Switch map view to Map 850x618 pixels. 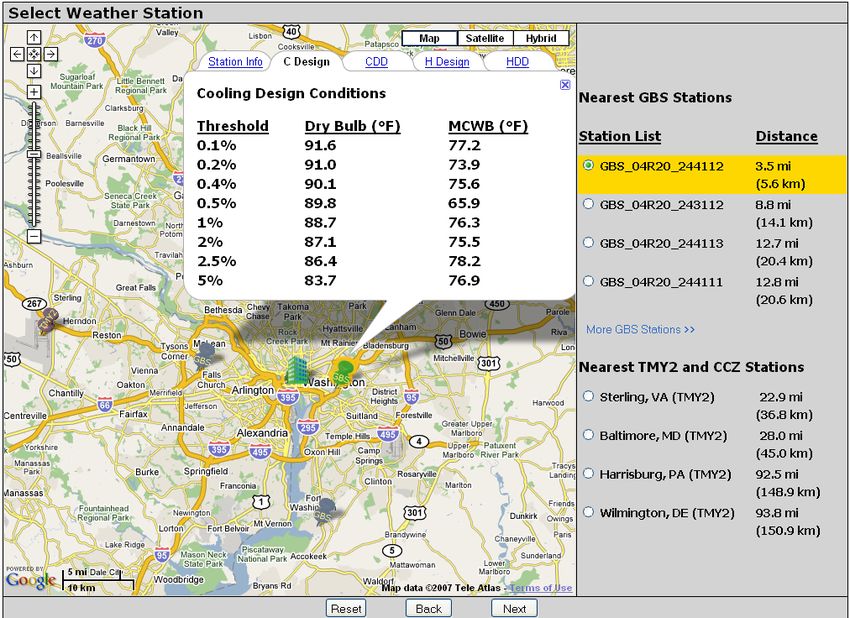pyautogui.click(x=429, y=38)
